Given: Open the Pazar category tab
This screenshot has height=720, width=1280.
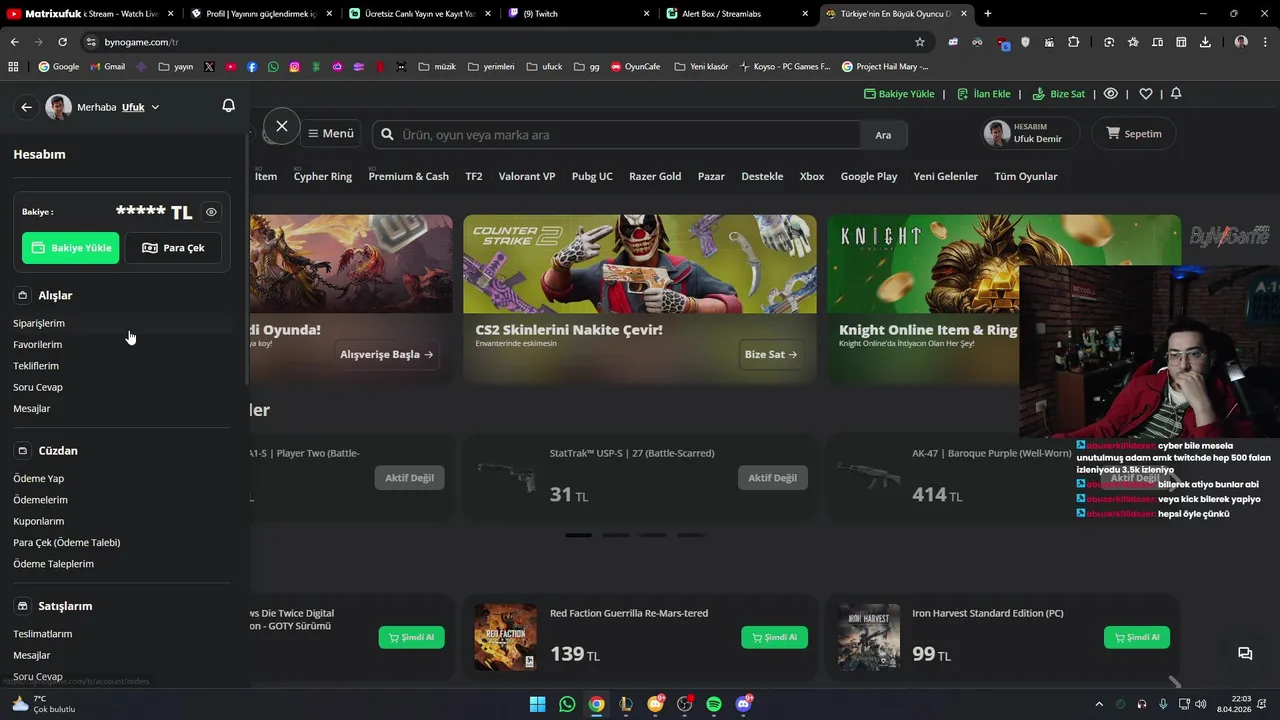Looking at the screenshot, I should click(711, 176).
